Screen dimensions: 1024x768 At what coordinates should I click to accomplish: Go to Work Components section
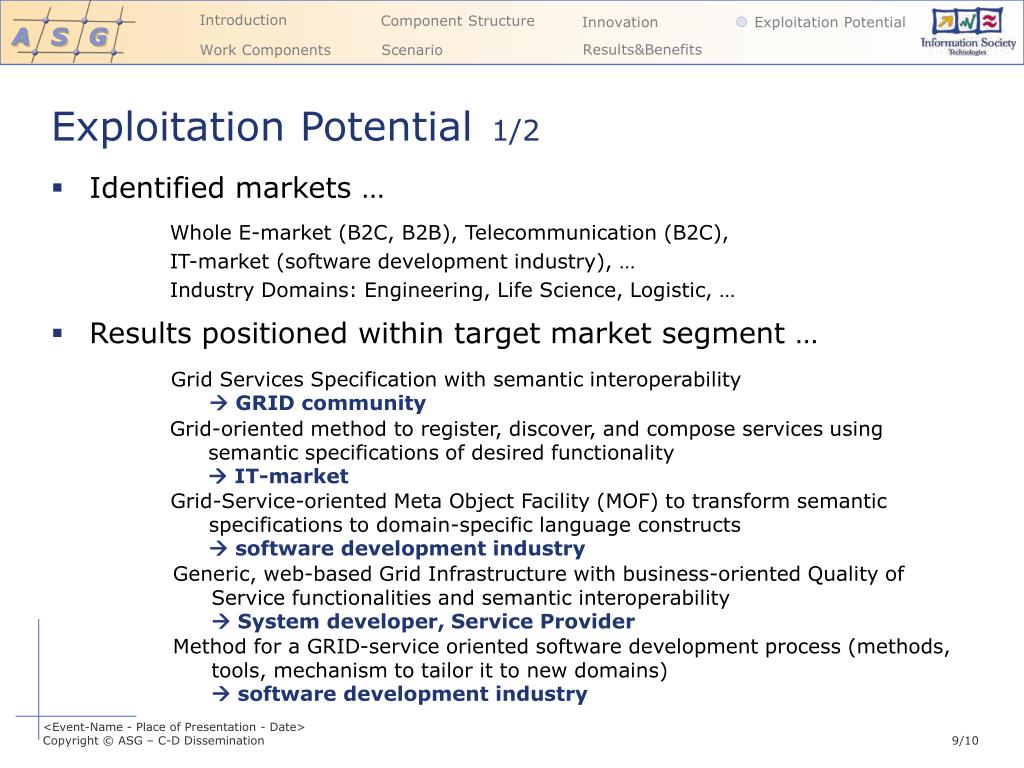pos(265,50)
